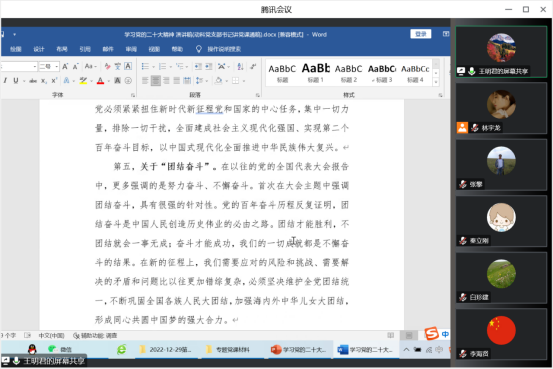Apply the 标题 1 heading style
The height and width of the screenshot is (369, 553).
click(315, 72)
